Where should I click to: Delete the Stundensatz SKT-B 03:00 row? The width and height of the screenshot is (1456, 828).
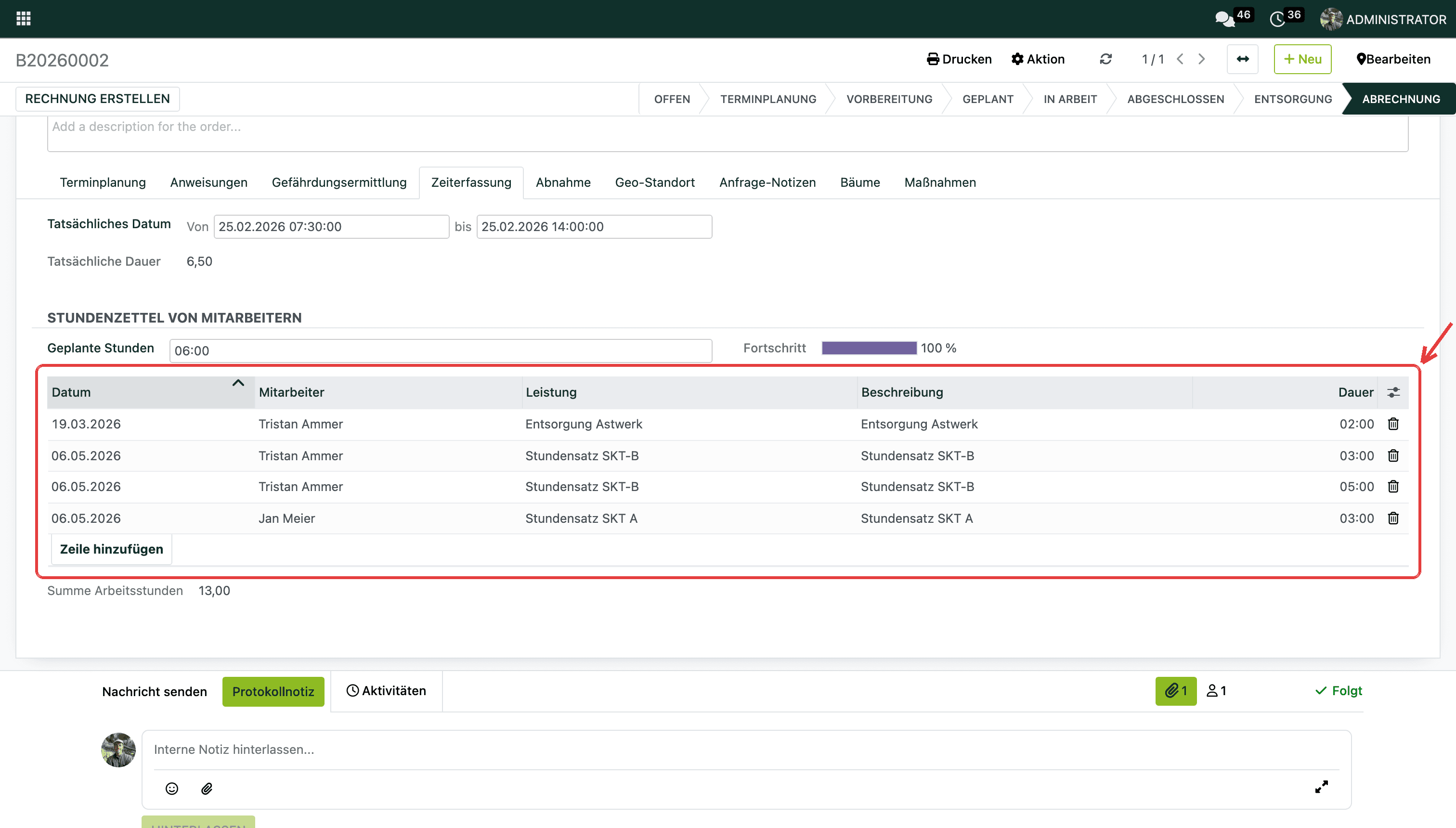click(1393, 456)
